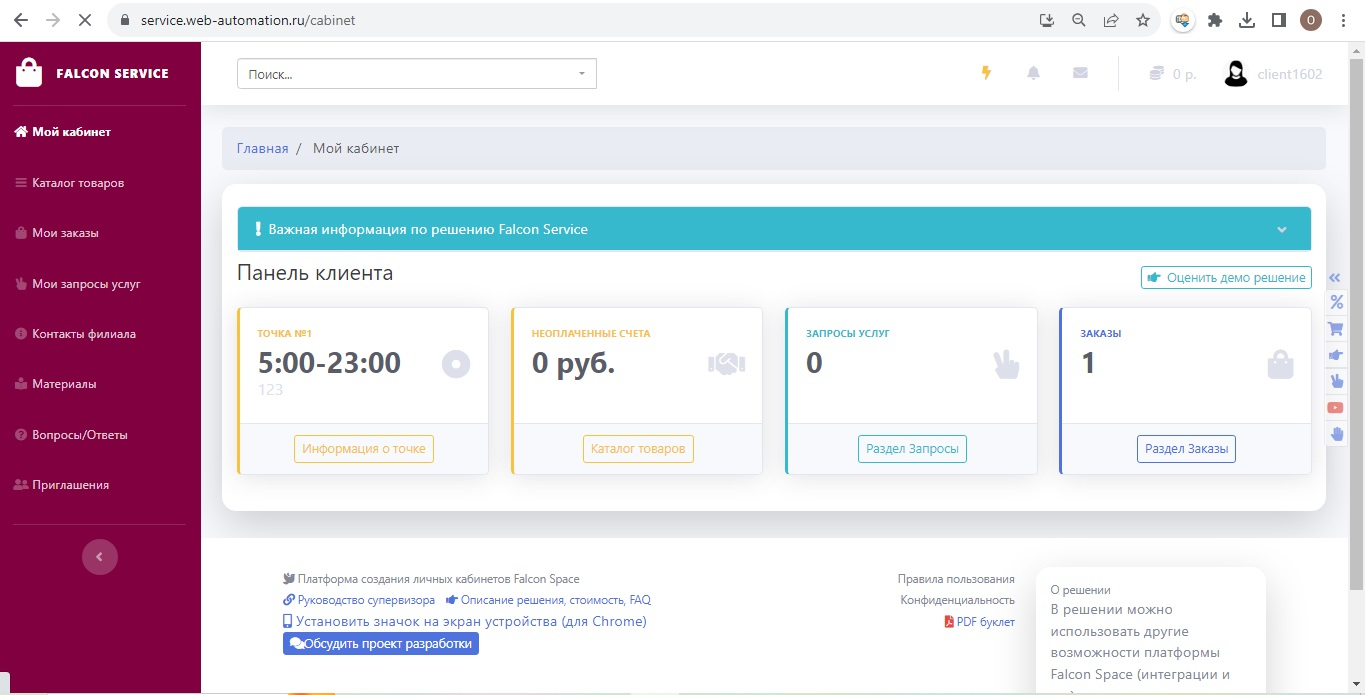Image resolution: width=1365 pixels, height=695 pixels.
Task: Click the zoom magnifier icon in address bar
Action: (x=1079, y=19)
